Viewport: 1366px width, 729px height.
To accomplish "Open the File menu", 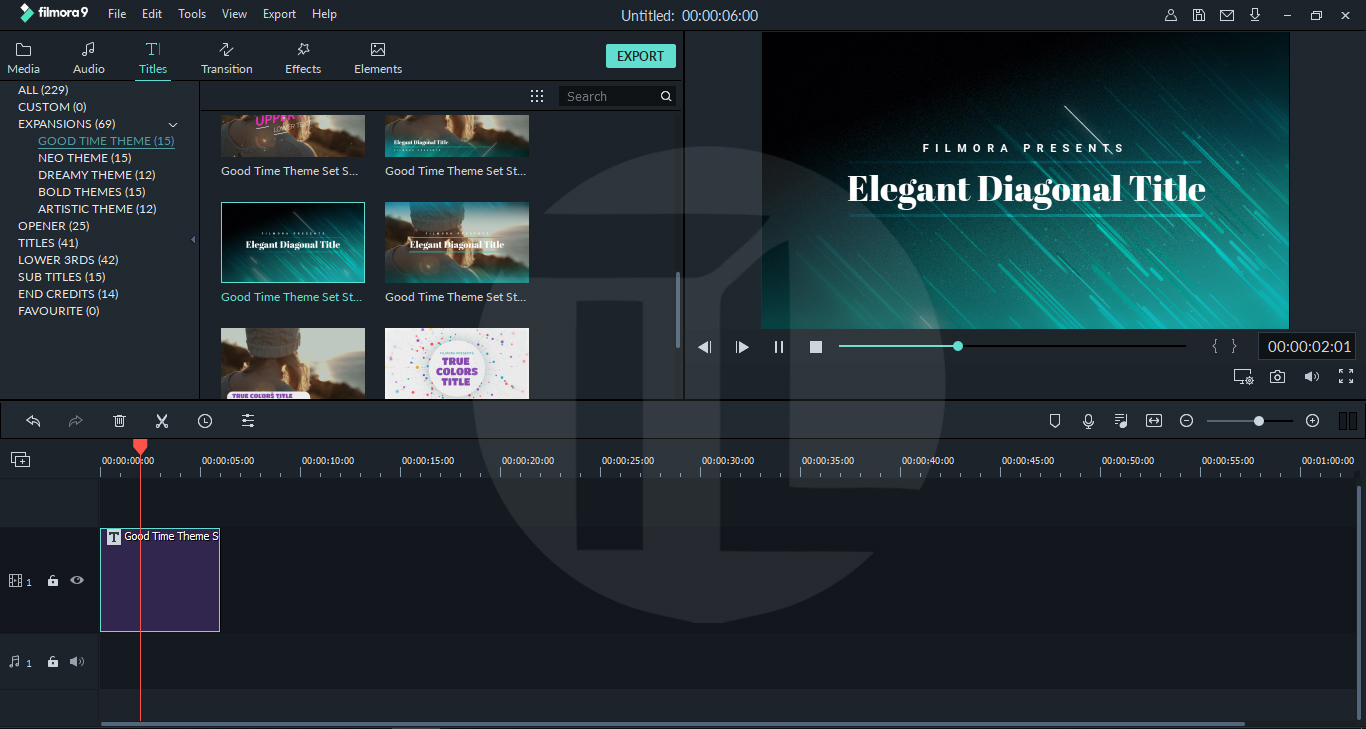I will click(x=117, y=14).
